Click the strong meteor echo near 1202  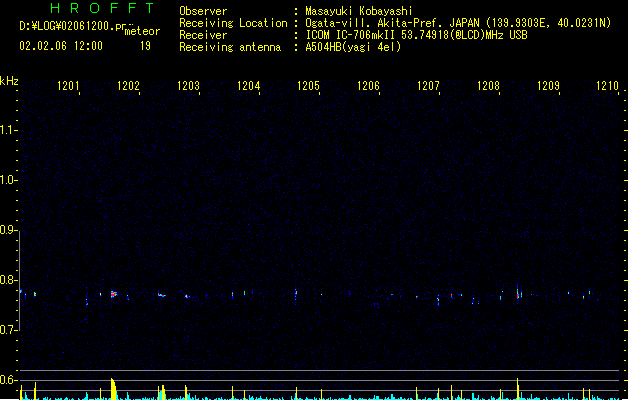pyautogui.click(x=114, y=294)
